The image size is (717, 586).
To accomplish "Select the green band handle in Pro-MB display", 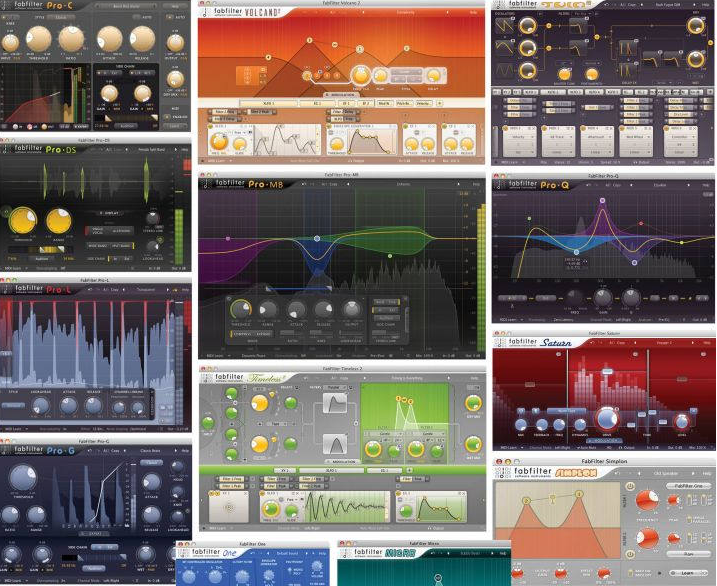I will click(390, 256).
